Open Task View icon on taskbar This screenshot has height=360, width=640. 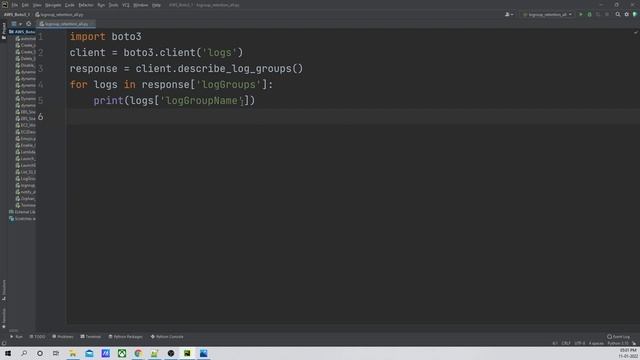tap(56, 353)
